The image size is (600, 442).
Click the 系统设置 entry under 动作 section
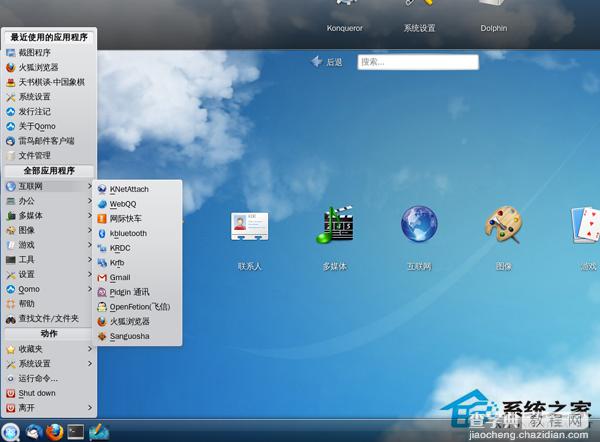[x=49, y=364]
